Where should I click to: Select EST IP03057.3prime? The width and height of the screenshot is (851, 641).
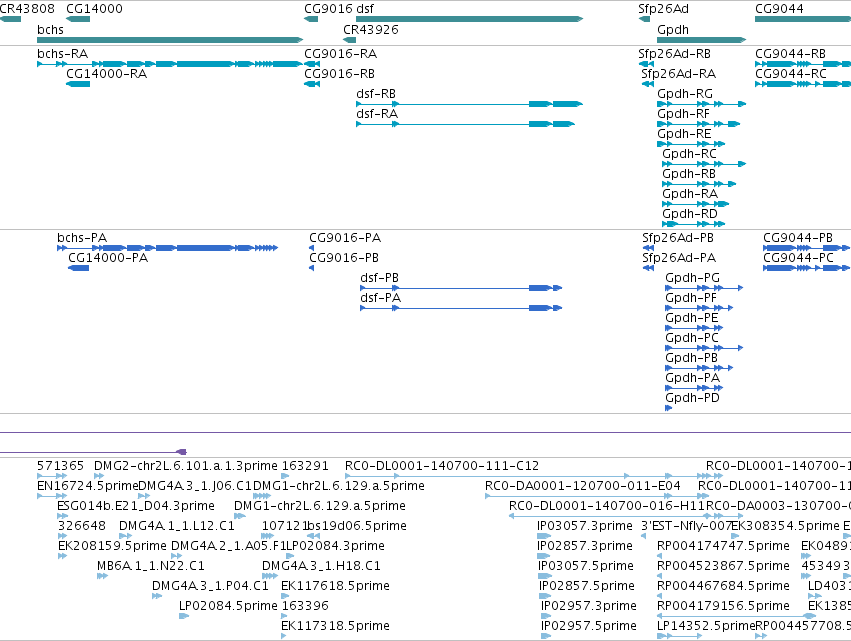543,536
